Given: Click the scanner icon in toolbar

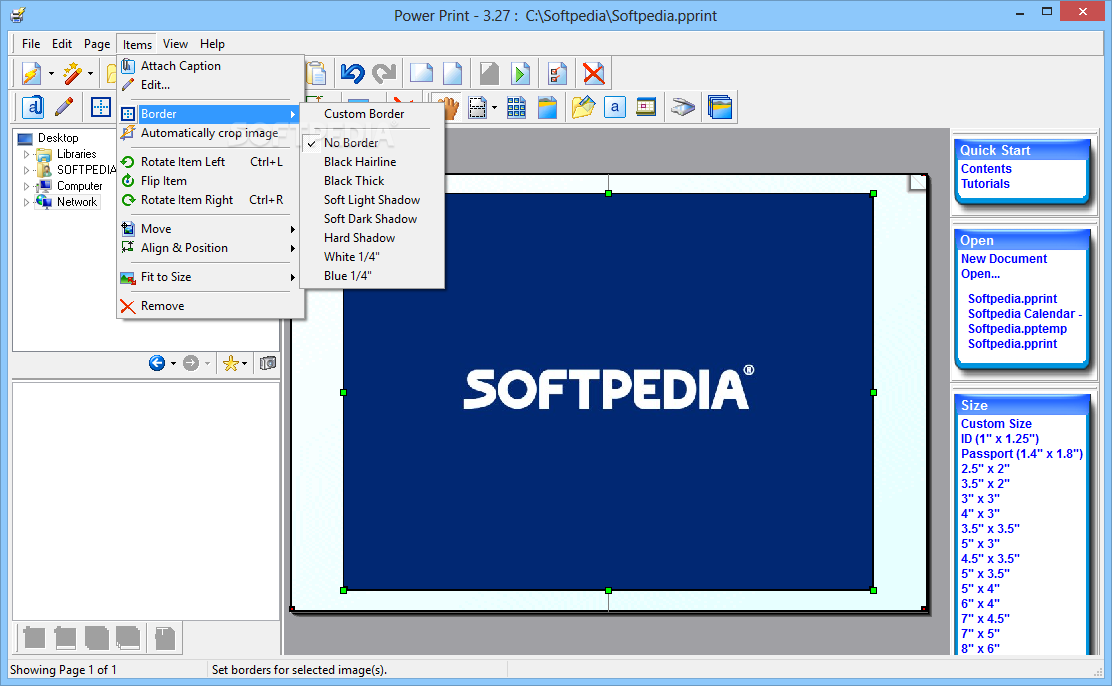Looking at the screenshot, I should [683, 108].
